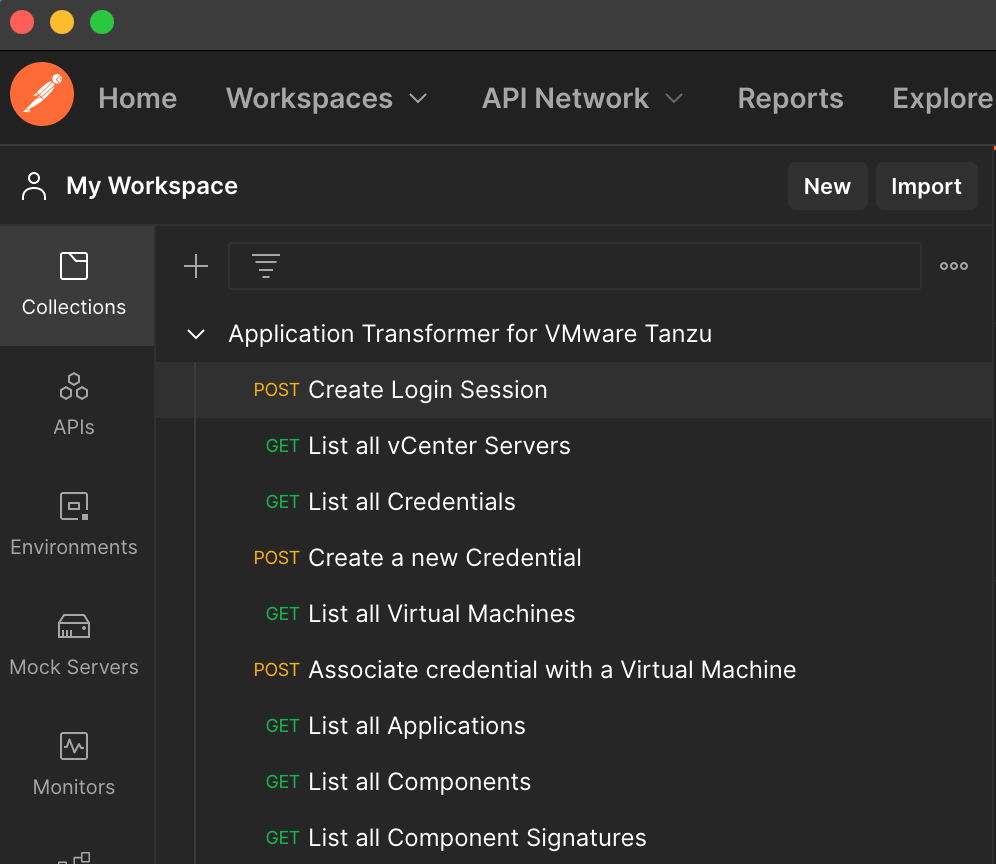Select the Create Login Session request

click(427, 390)
